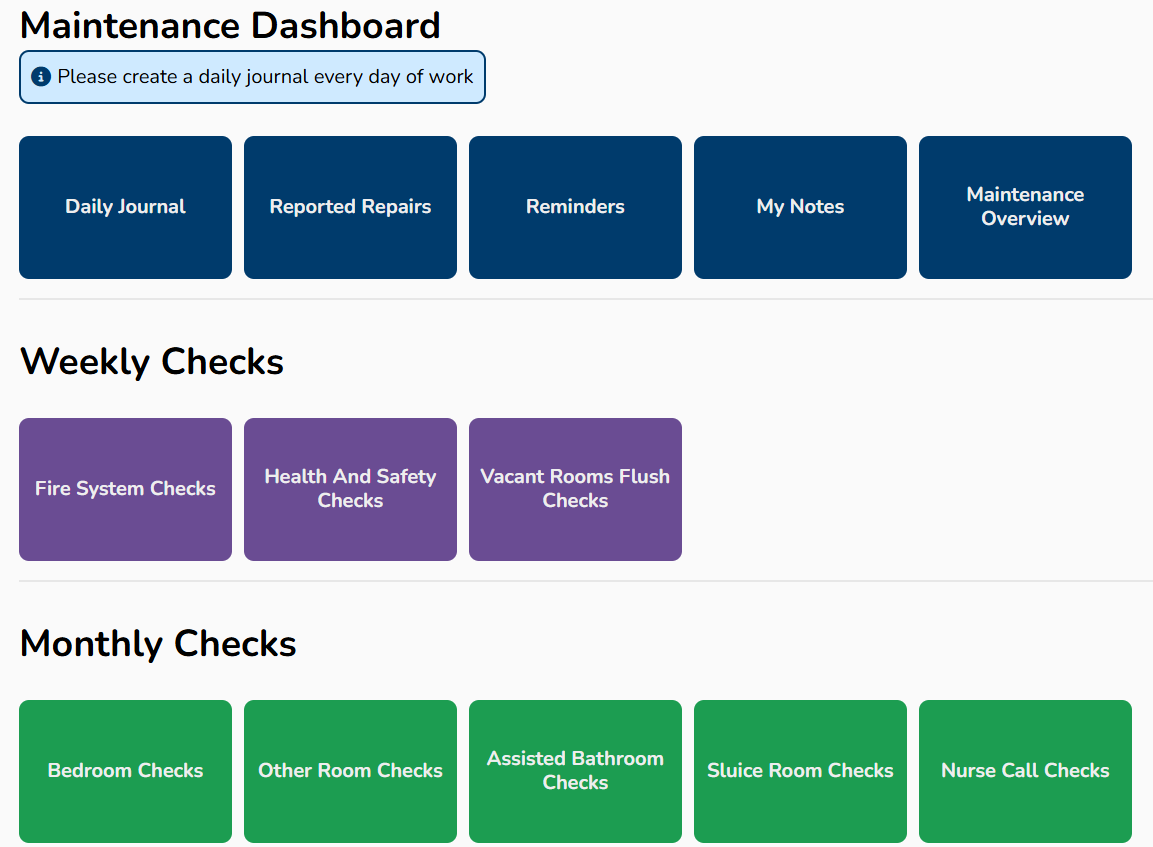
Task: Open Vacant Rooms Flush Checks
Action: click(x=575, y=489)
